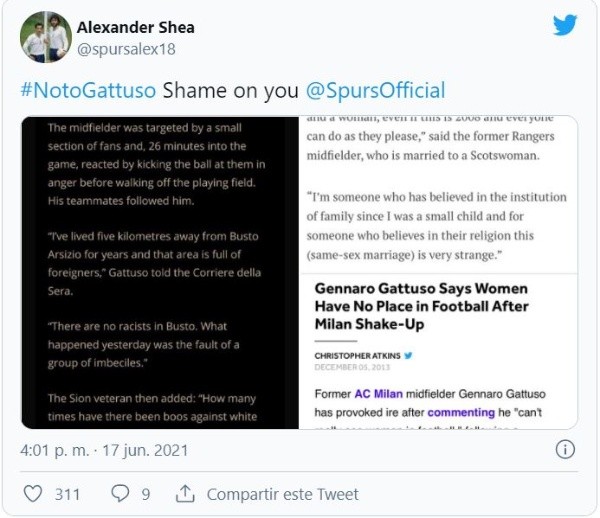
Task: Open the @SpursOfficial mention
Action: (375, 90)
